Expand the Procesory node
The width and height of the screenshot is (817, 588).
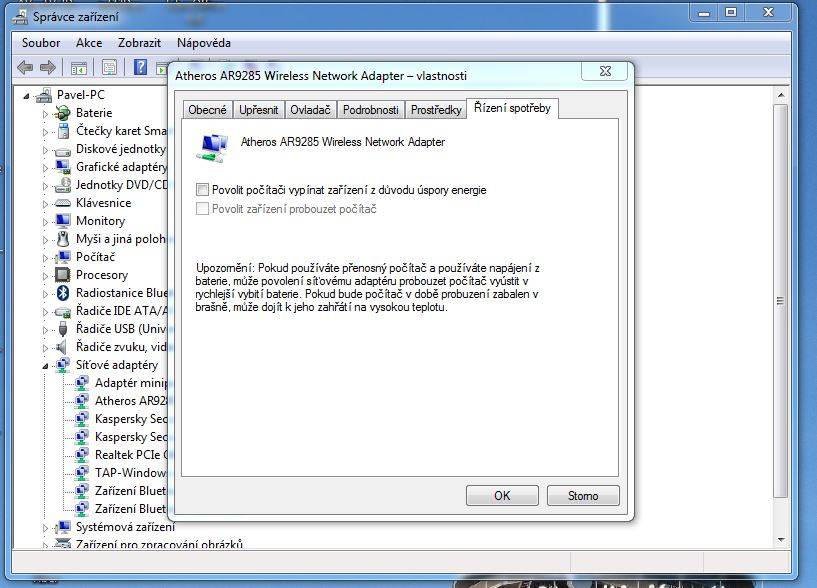tap(45, 276)
